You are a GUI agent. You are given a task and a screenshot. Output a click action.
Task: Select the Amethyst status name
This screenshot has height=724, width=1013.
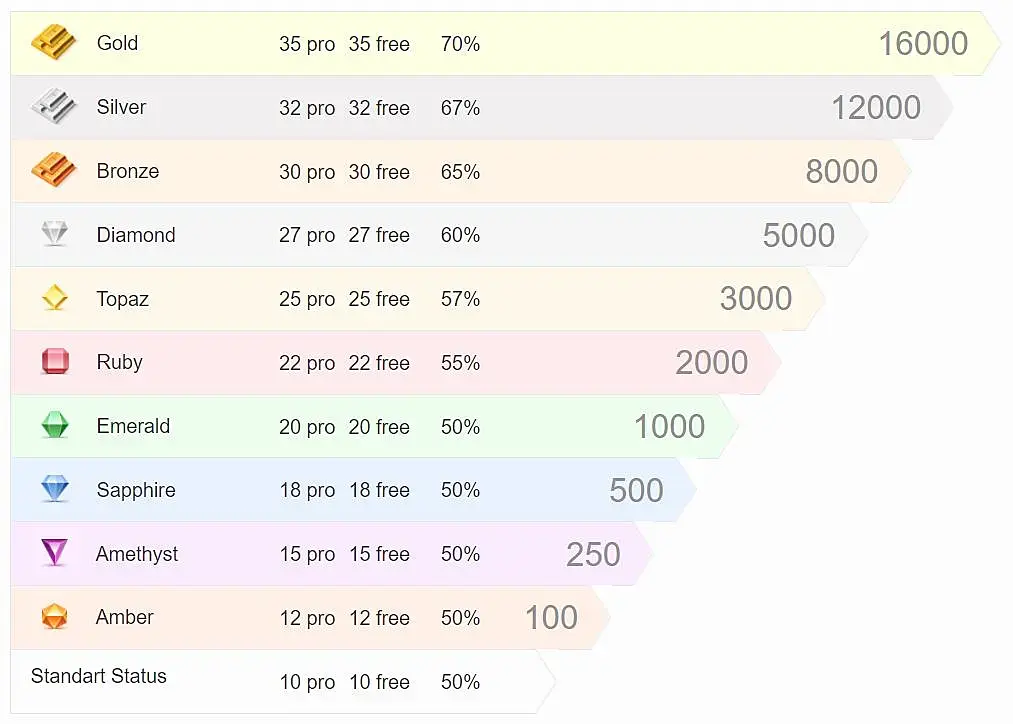point(137,554)
